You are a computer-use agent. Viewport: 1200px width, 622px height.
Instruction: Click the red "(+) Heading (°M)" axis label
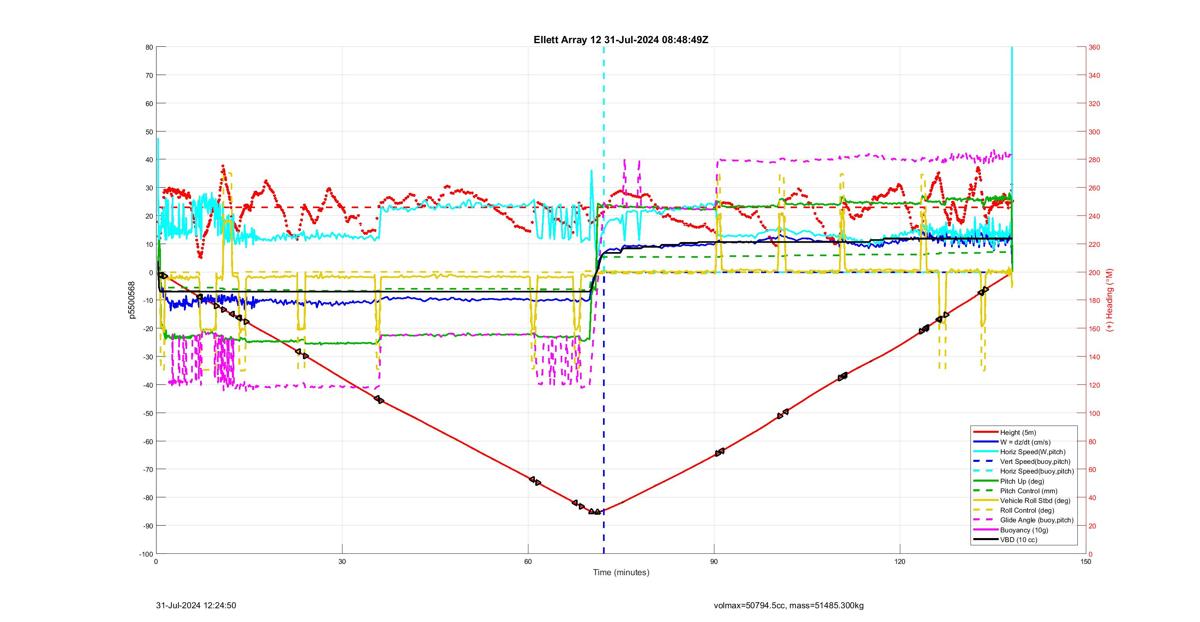[x=1109, y=301]
